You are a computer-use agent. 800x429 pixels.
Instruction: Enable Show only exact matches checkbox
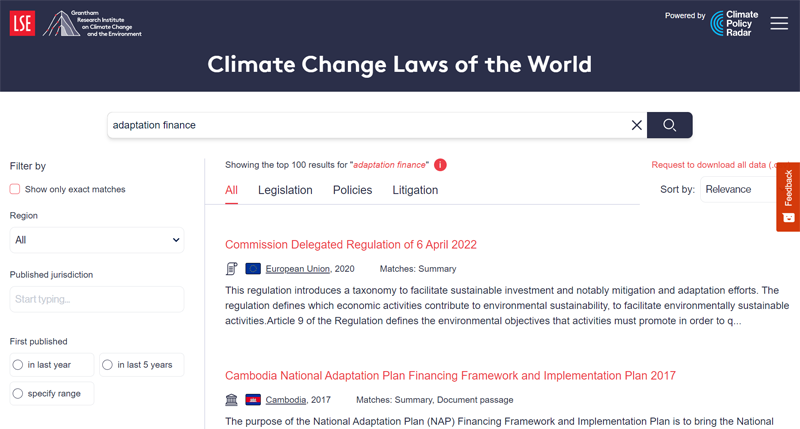pos(15,189)
